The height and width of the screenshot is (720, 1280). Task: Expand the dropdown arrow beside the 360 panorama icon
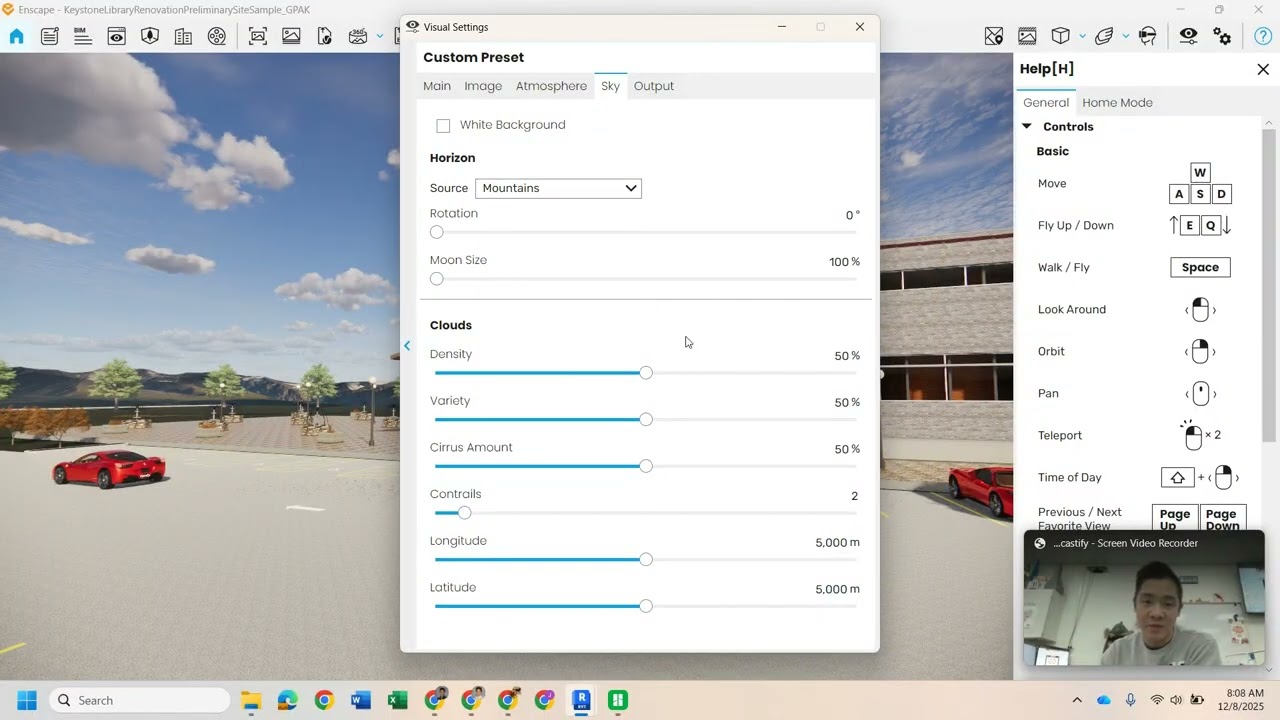pos(380,36)
